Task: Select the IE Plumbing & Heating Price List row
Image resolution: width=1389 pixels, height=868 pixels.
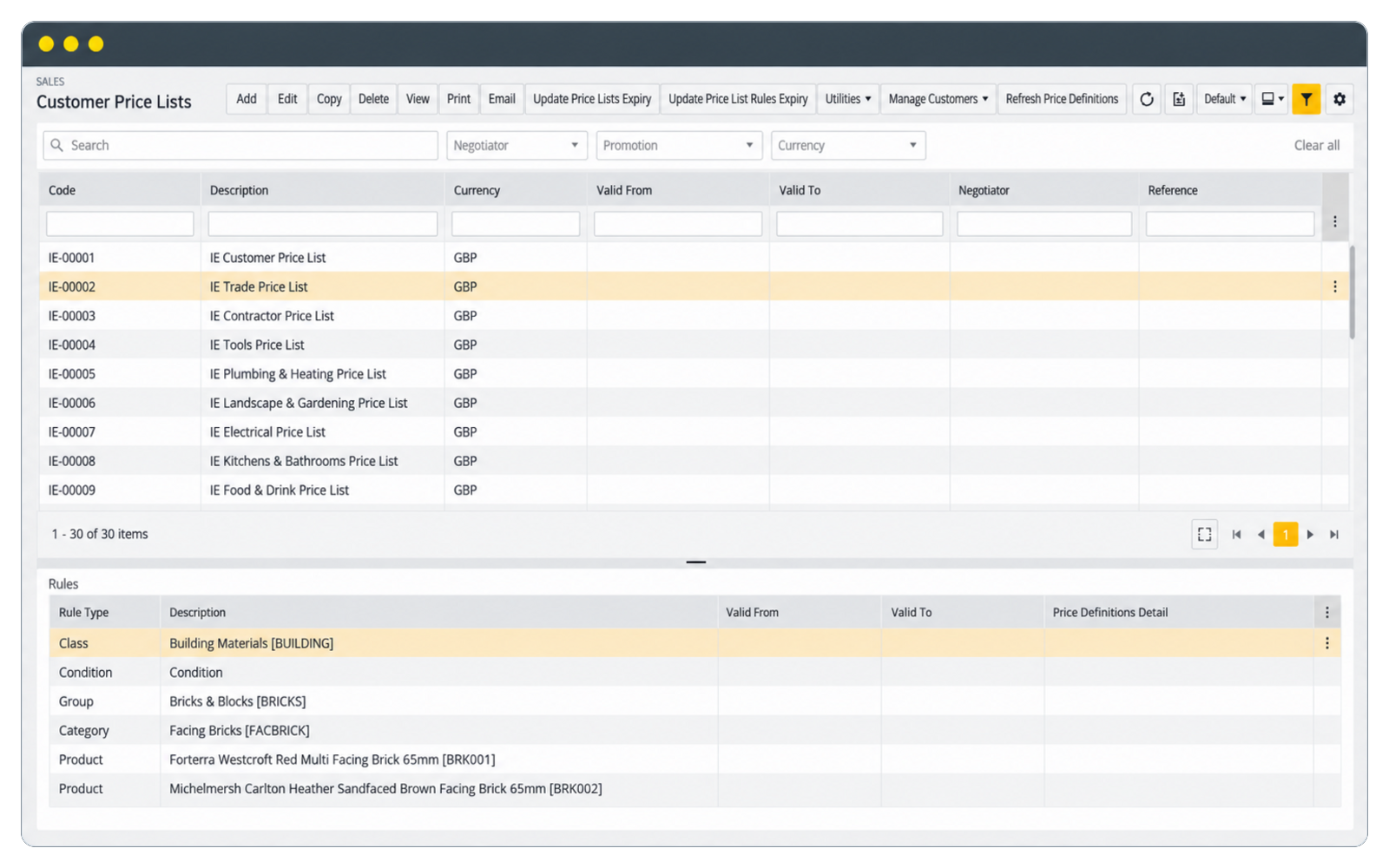Action: tap(694, 374)
